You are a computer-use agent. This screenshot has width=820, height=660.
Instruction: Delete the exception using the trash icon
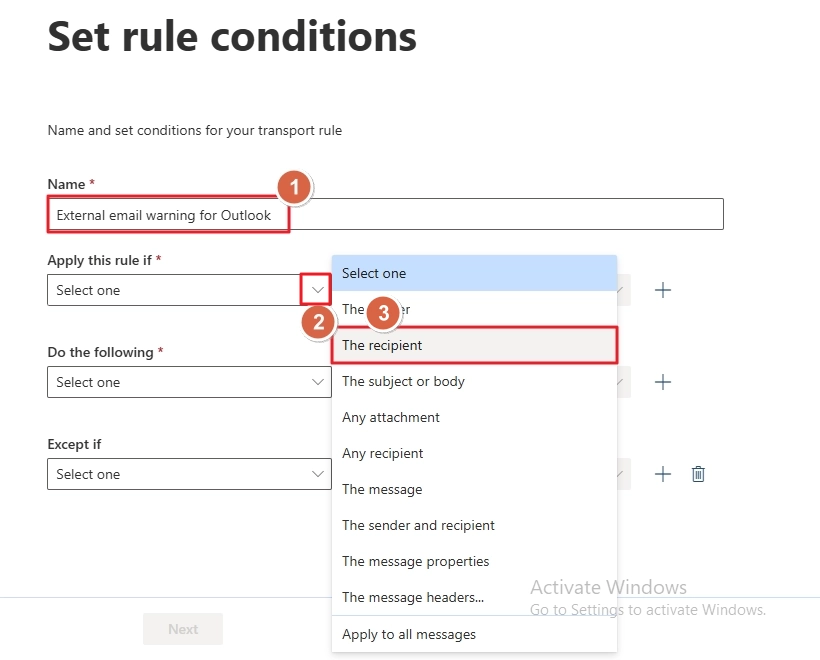(x=697, y=473)
